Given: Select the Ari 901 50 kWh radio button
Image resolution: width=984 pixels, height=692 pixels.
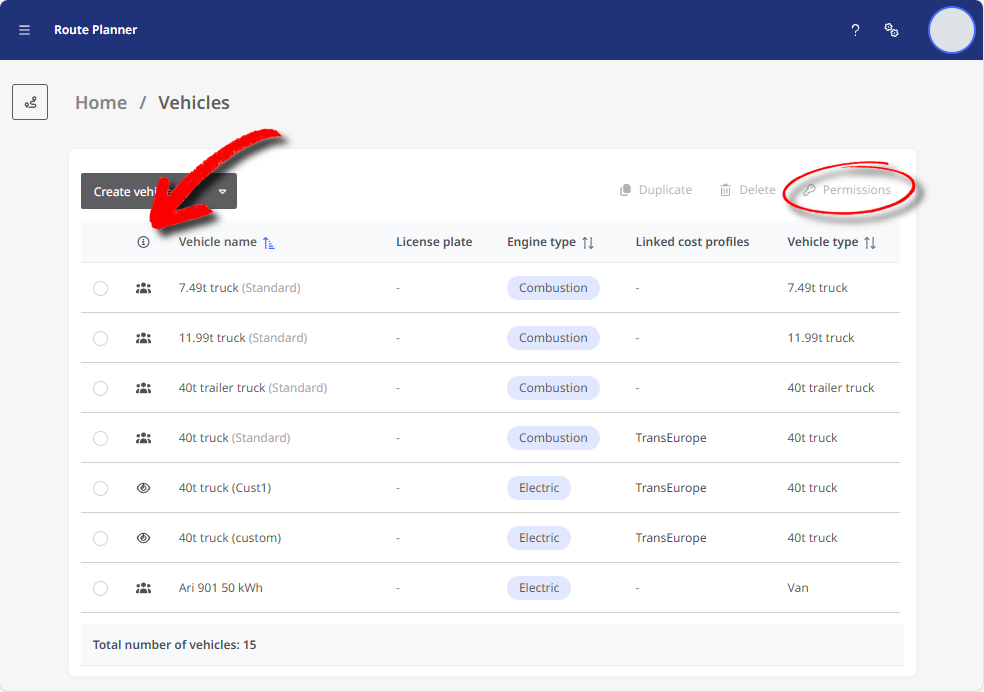Looking at the screenshot, I should (100, 588).
